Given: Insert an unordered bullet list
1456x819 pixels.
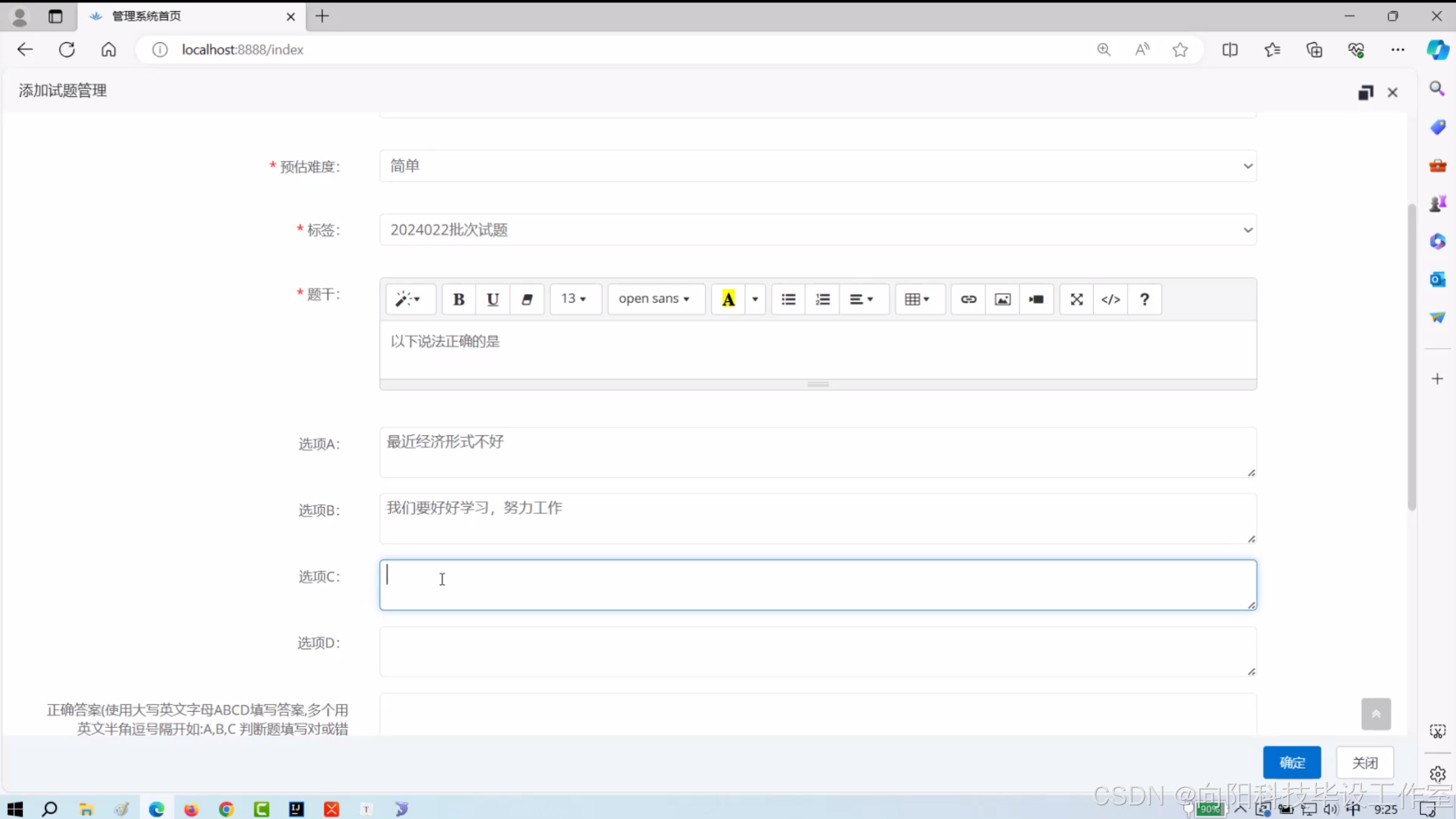Looking at the screenshot, I should tap(789, 299).
